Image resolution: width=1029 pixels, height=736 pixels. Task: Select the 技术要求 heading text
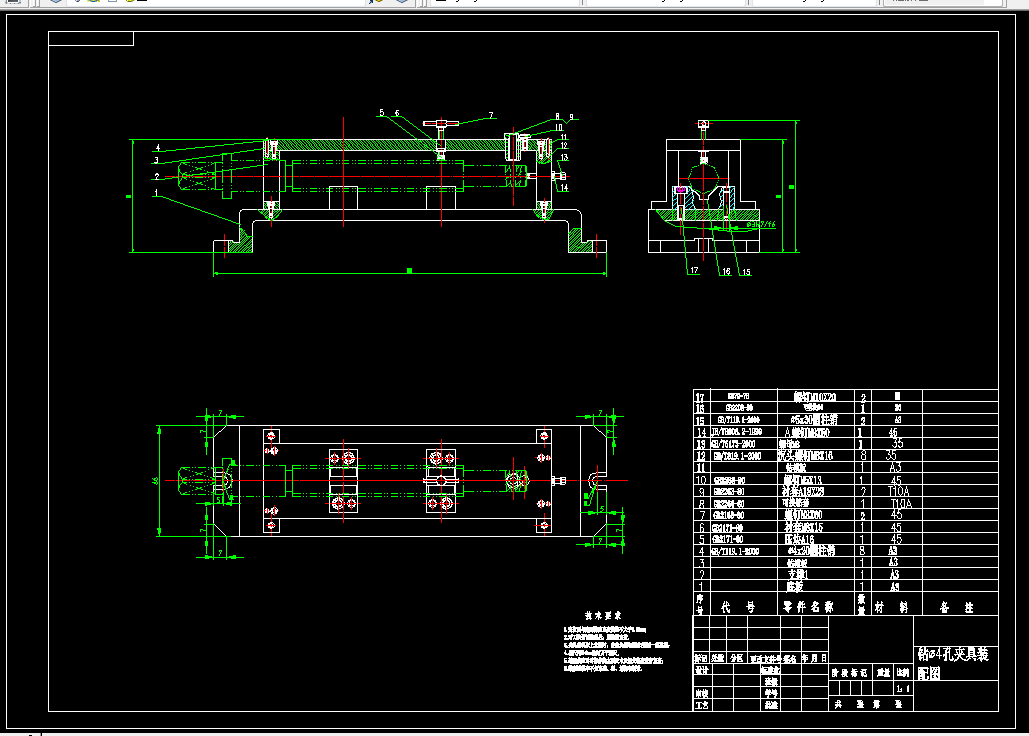pyautogui.click(x=602, y=615)
